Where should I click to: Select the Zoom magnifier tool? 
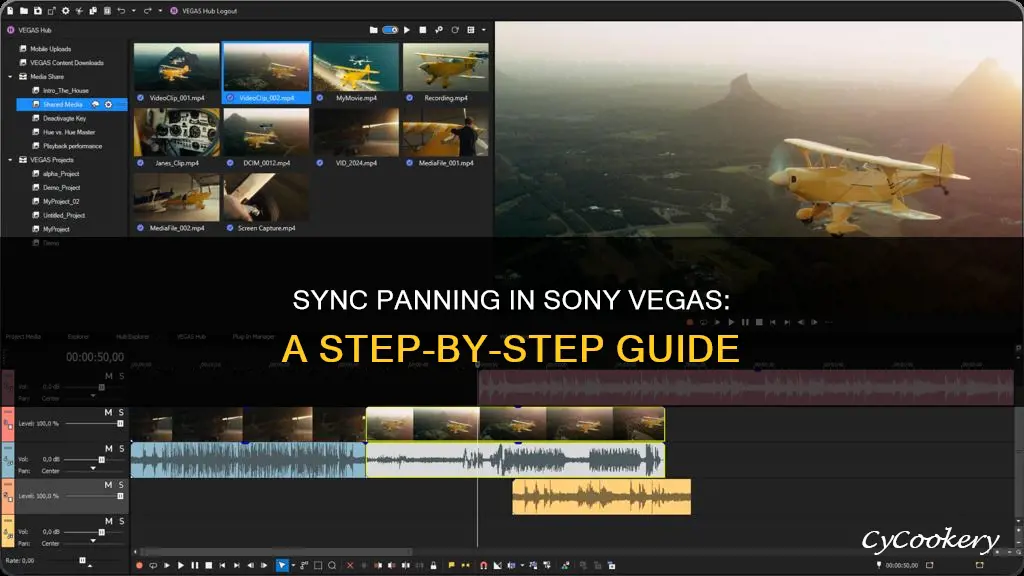332,566
